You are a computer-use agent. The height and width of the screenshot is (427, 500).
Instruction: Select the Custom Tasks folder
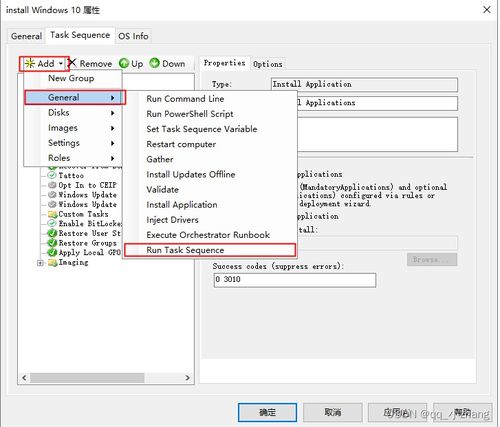tap(83, 214)
